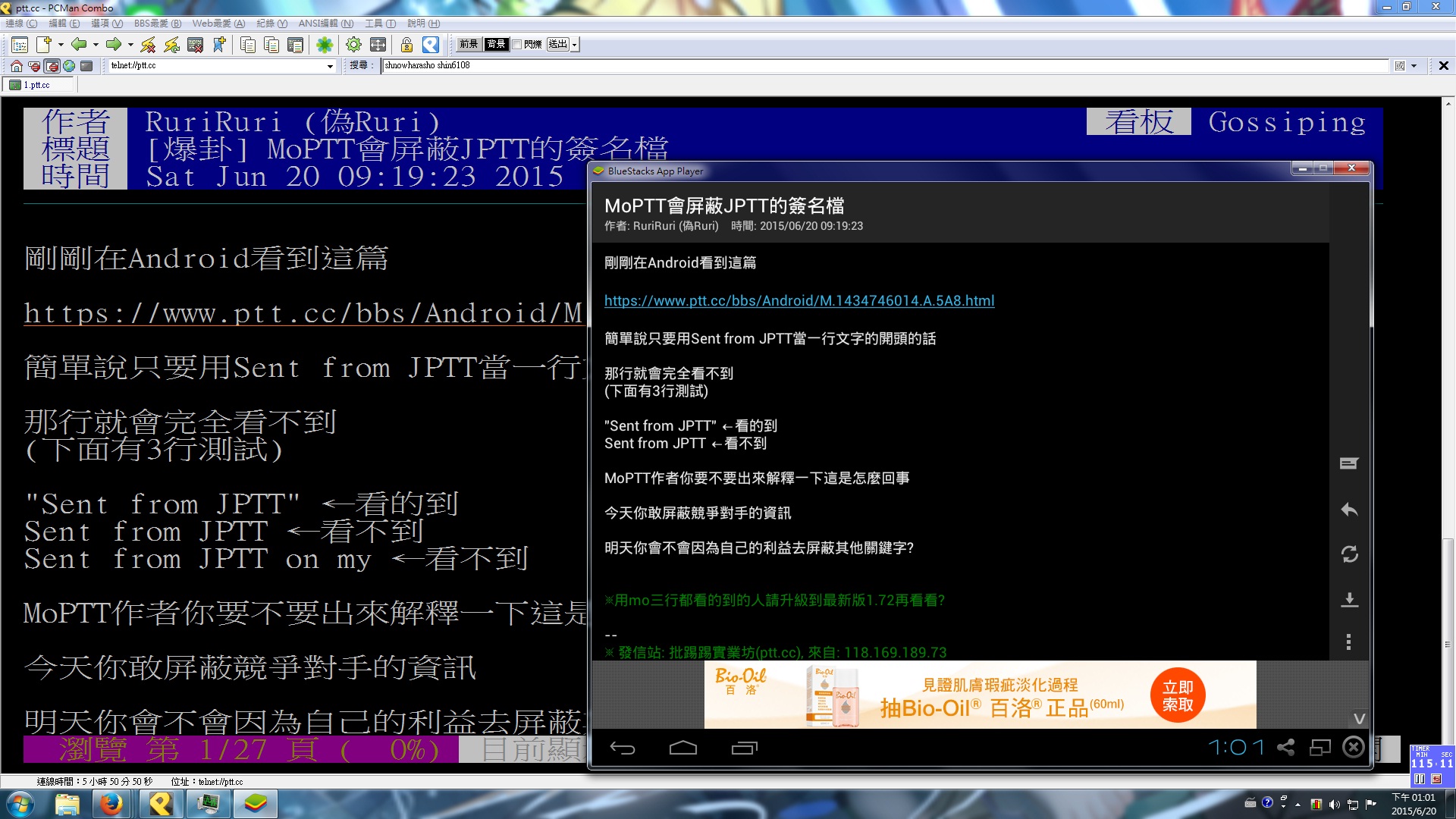Open the 連線 (C) menu

[21, 24]
